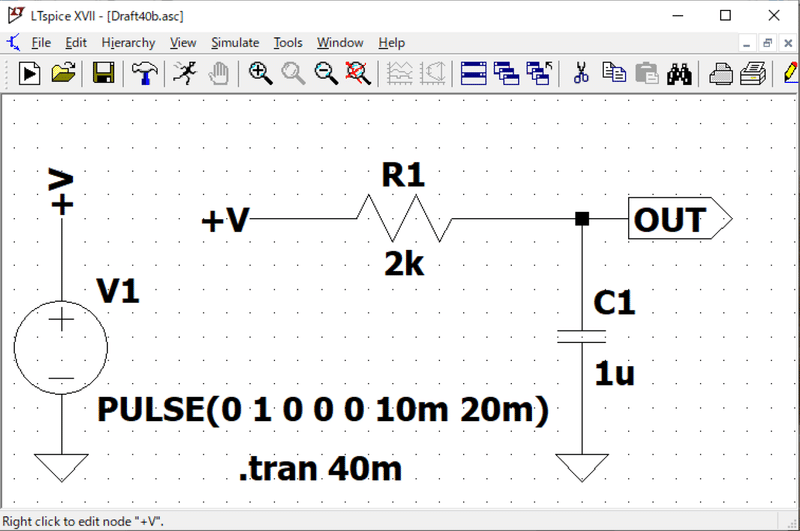Open the Window menu
This screenshot has height=531, width=800.
340,43
